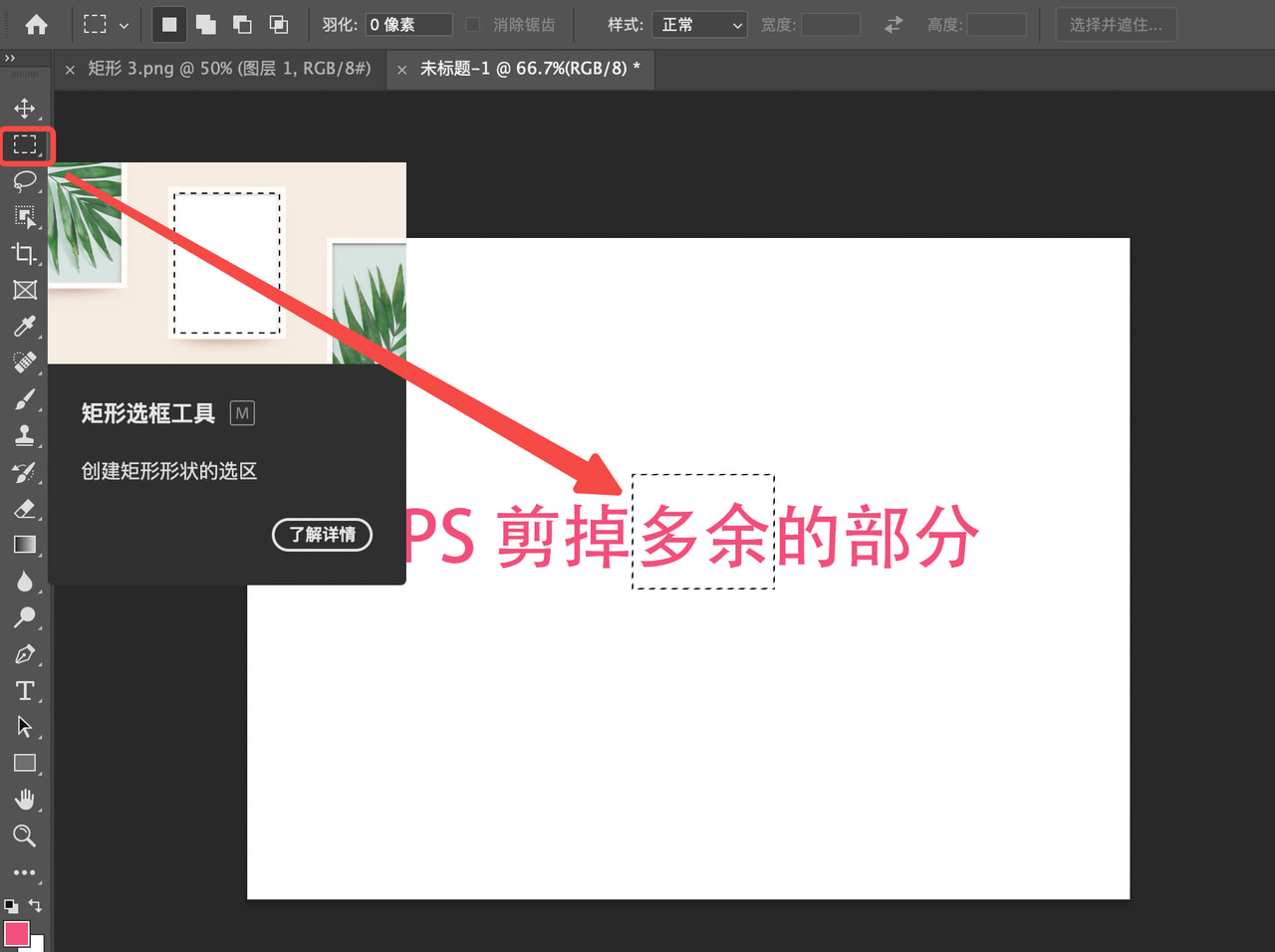Swap foreground and background colors
The height and width of the screenshot is (952, 1275).
36,905
